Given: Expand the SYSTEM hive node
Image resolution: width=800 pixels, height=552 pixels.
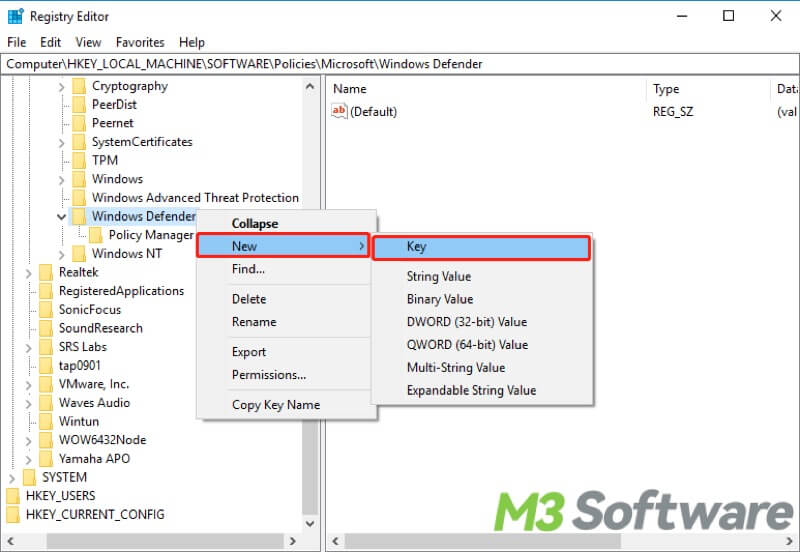Looking at the screenshot, I should (12, 478).
